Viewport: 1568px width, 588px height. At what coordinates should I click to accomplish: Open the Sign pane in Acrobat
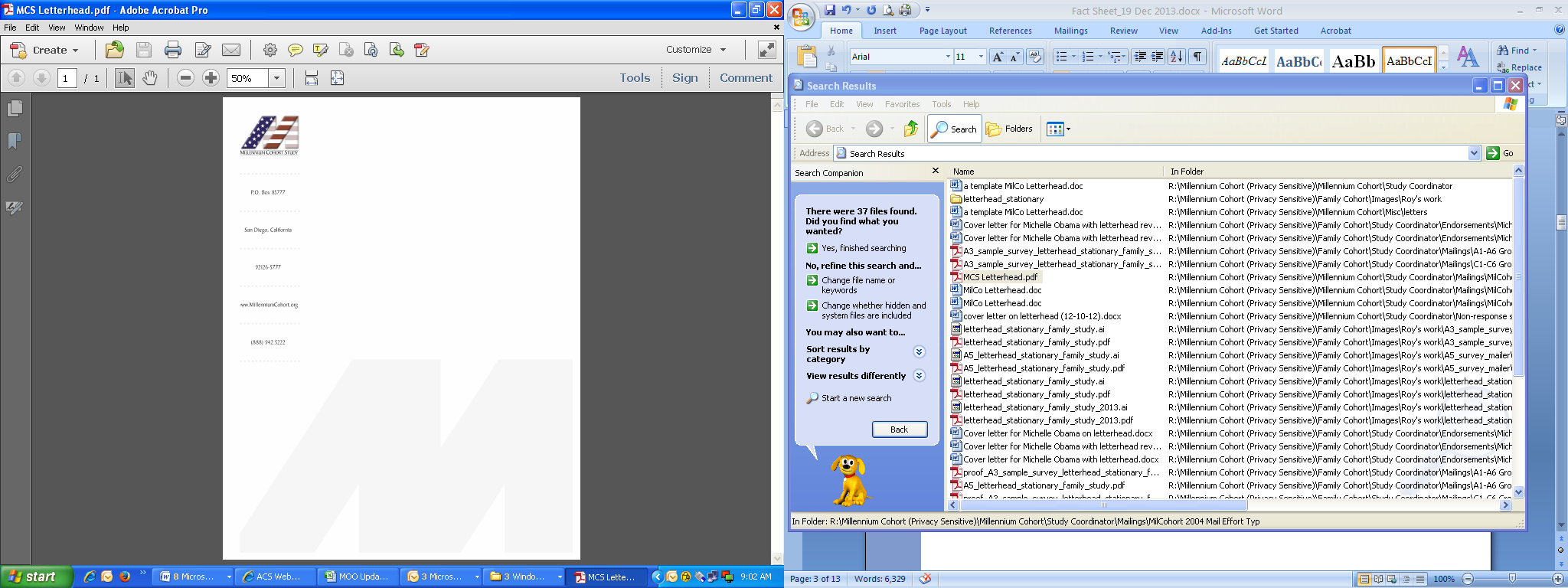tap(685, 78)
